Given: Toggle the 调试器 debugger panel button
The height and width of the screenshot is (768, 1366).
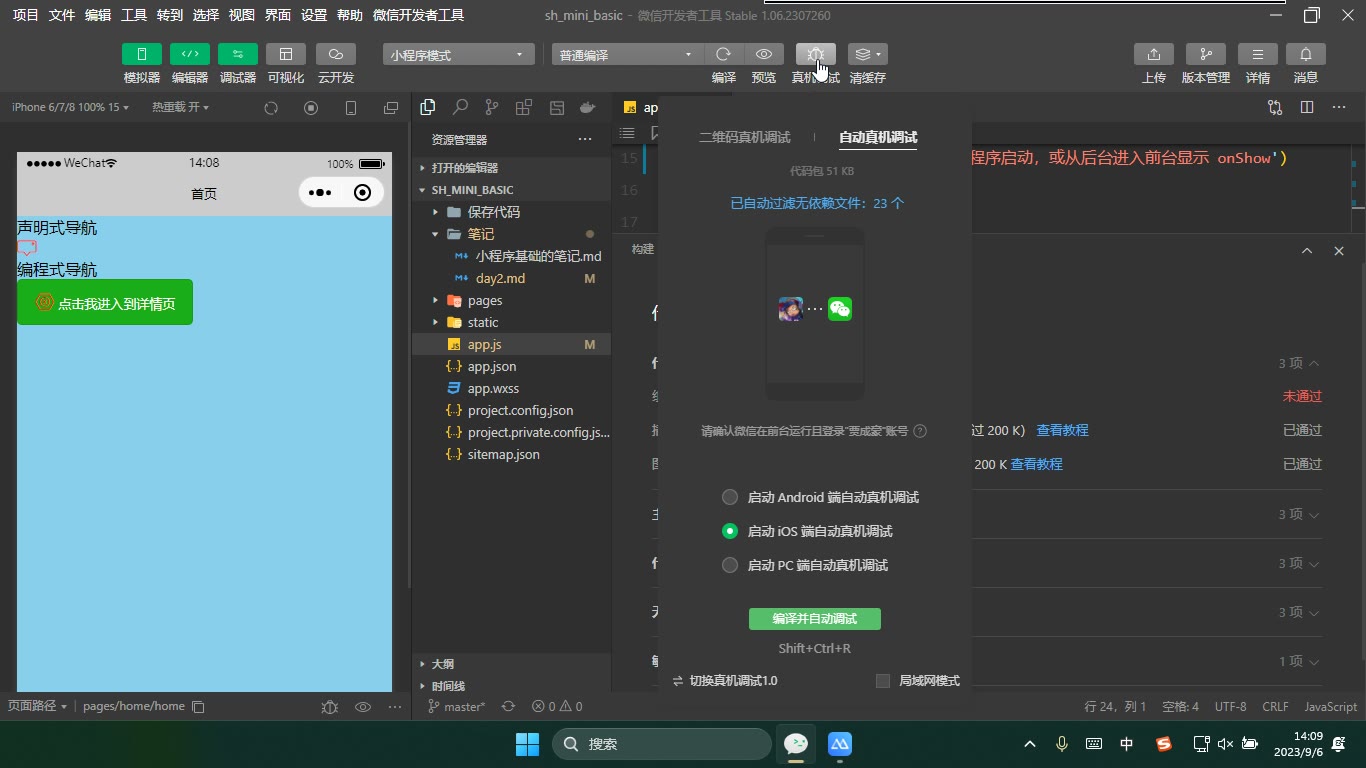Looking at the screenshot, I should click(x=238, y=54).
